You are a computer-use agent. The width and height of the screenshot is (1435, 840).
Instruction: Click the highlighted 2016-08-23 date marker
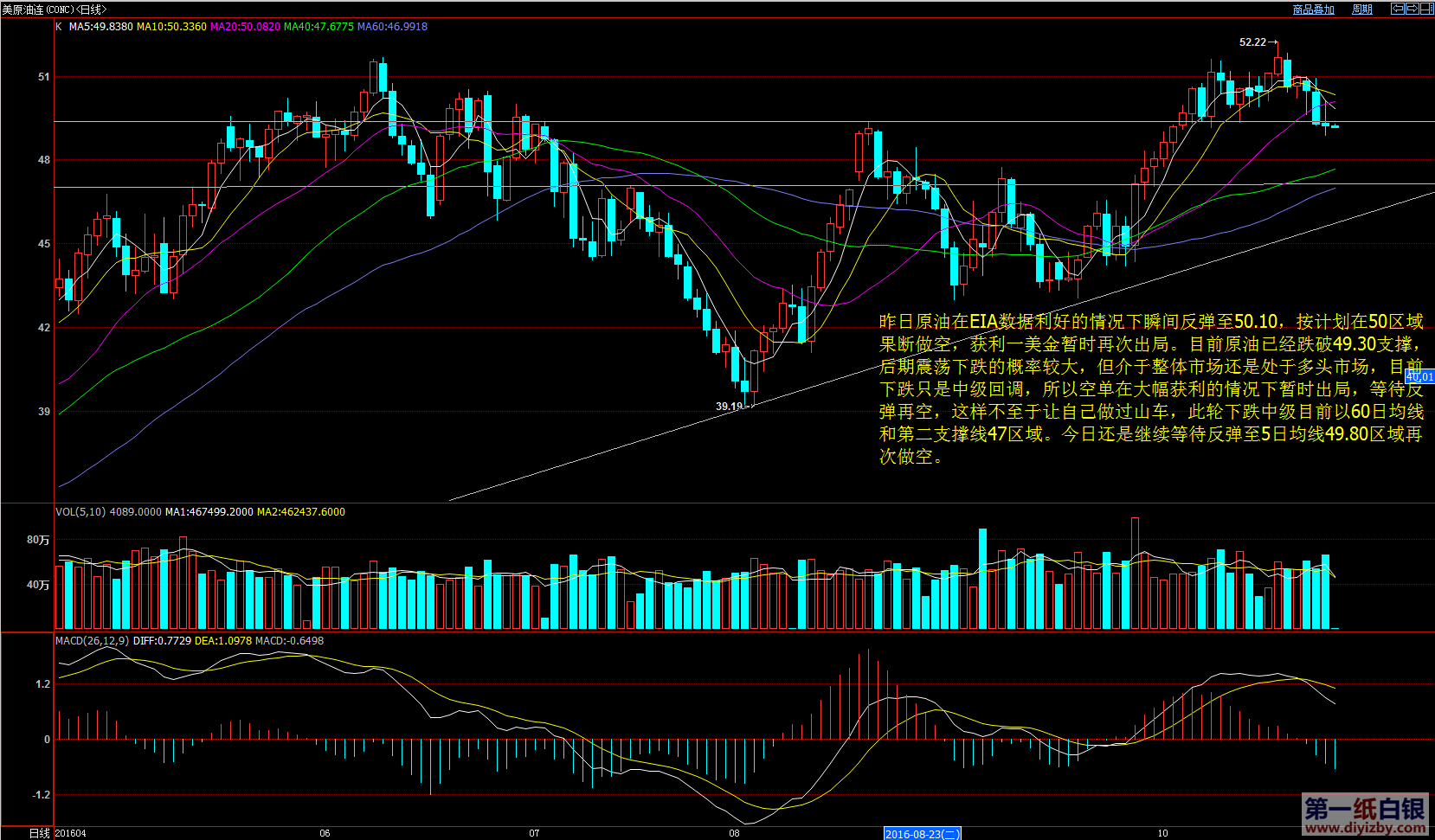click(922, 834)
